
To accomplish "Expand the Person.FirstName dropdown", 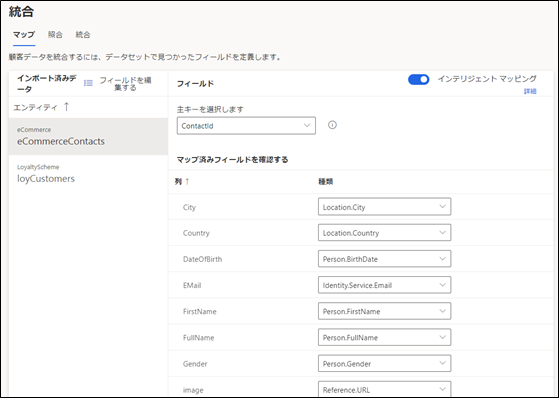I will (384, 311).
